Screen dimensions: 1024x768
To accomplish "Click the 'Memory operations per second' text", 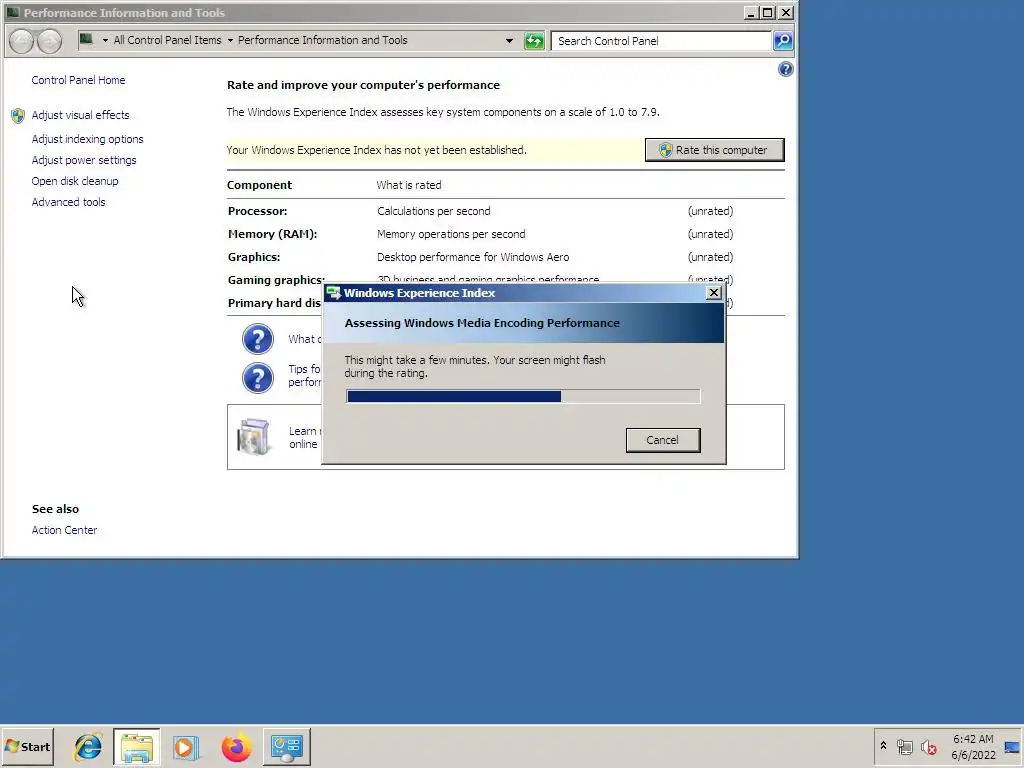I will click(x=451, y=234).
